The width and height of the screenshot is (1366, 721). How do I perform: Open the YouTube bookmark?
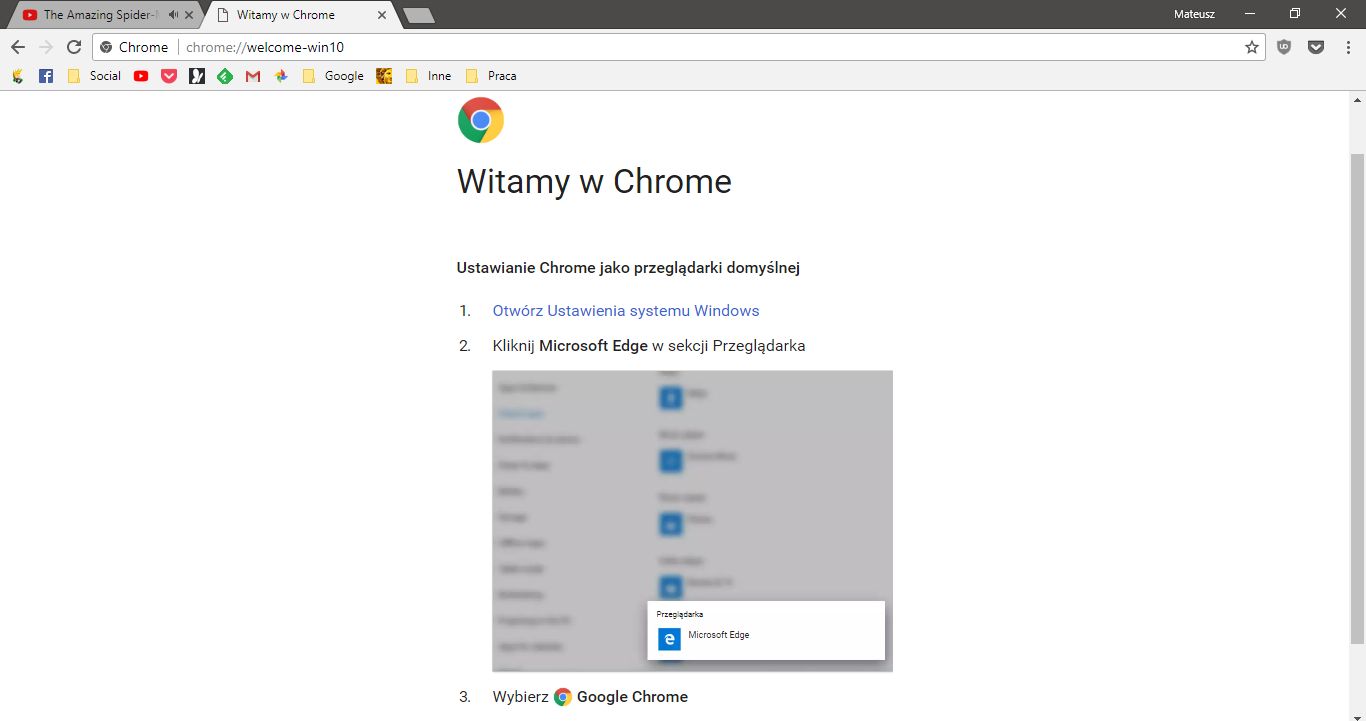(141, 75)
